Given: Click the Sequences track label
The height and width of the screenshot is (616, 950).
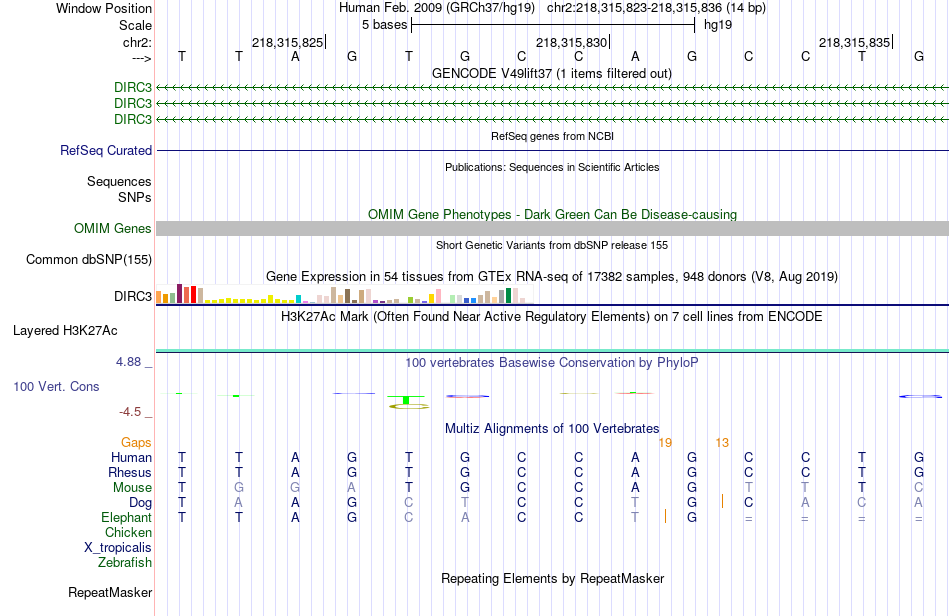Looking at the screenshot, I should (119, 182).
